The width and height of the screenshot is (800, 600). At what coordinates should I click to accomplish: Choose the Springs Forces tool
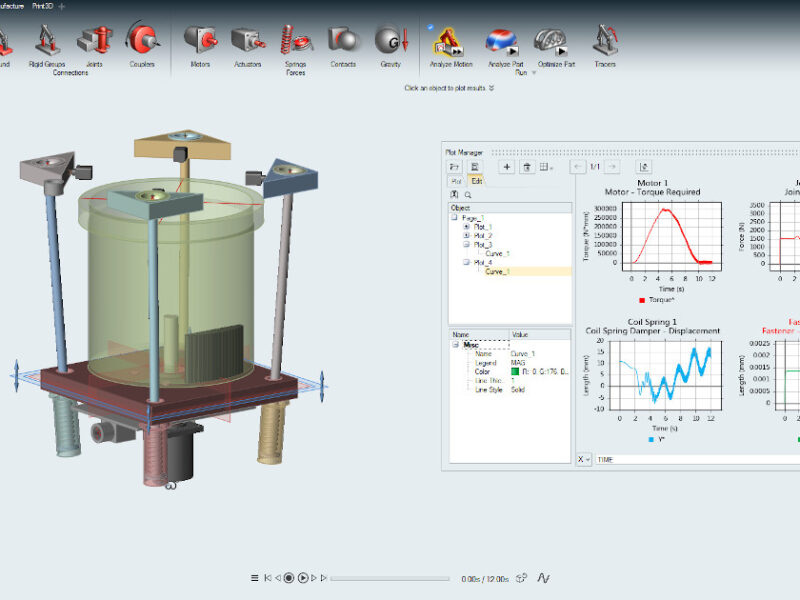pyautogui.click(x=295, y=40)
